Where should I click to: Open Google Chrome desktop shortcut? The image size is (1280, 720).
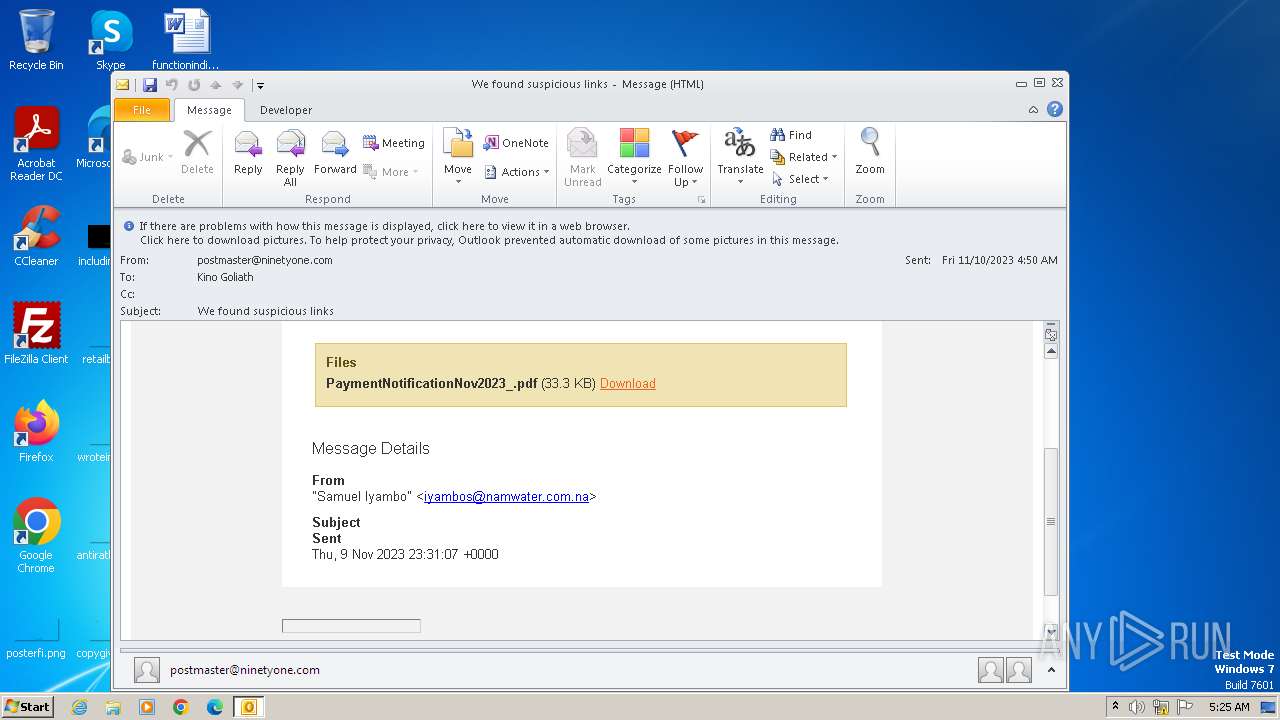[36, 536]
